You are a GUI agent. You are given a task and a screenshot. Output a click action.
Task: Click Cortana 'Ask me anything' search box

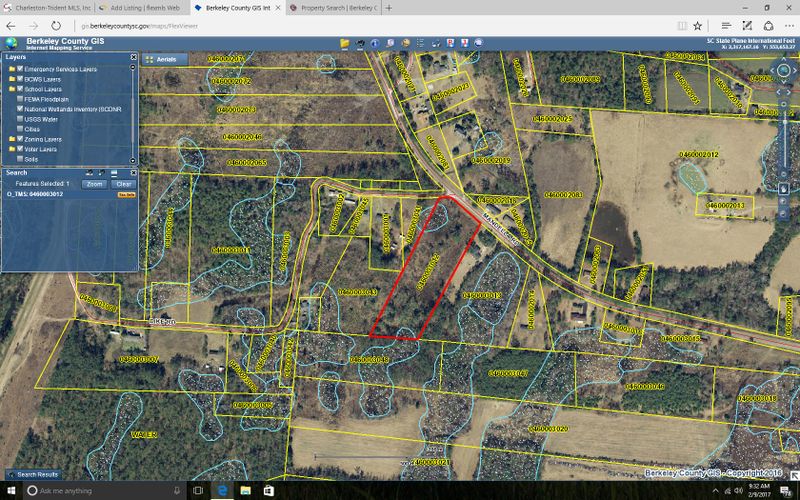click(x=104, y=491)
